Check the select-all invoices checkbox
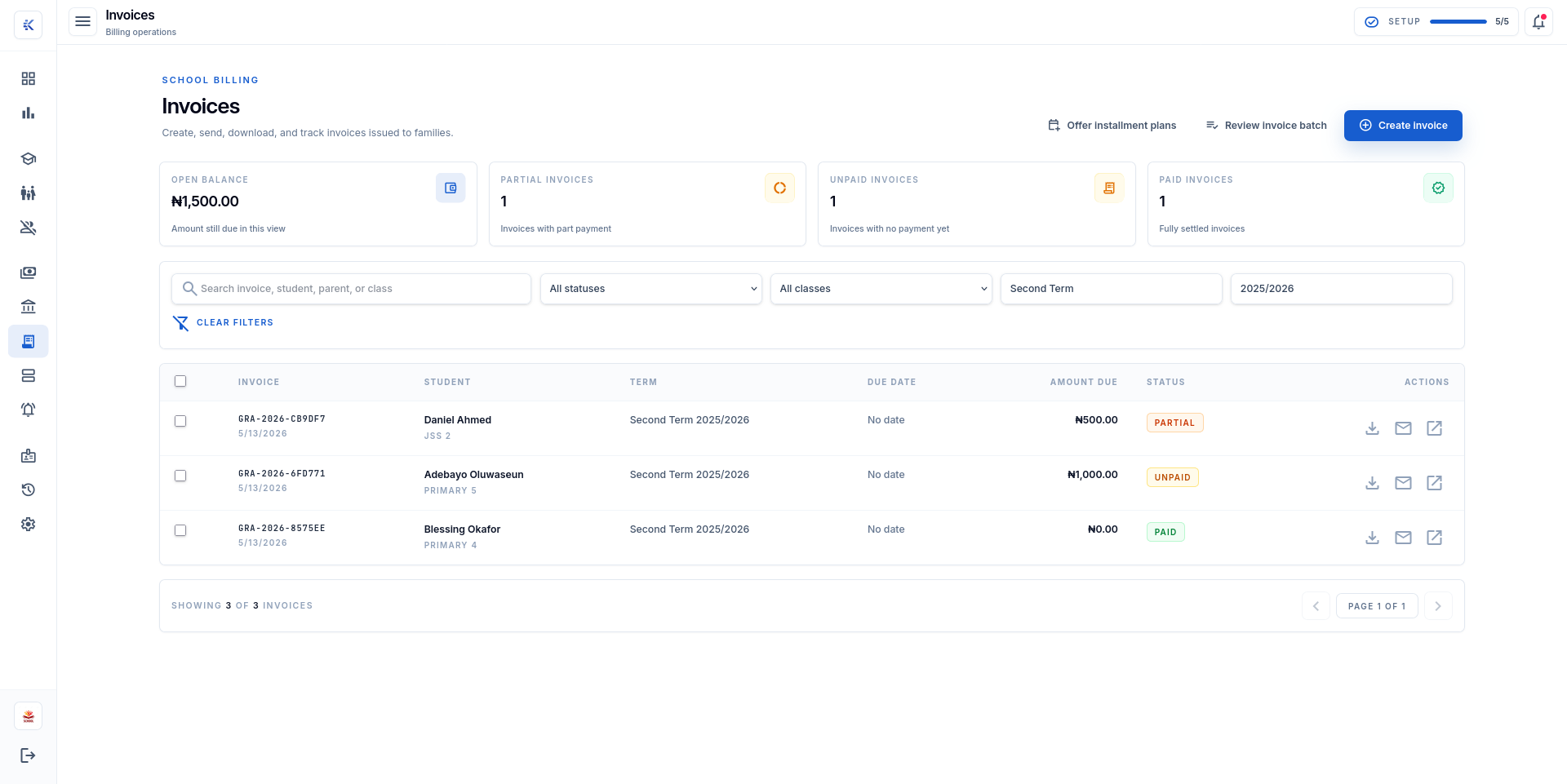Viewport: 1567px width, 784px height. pyautogui.click(x=180, y=381)
